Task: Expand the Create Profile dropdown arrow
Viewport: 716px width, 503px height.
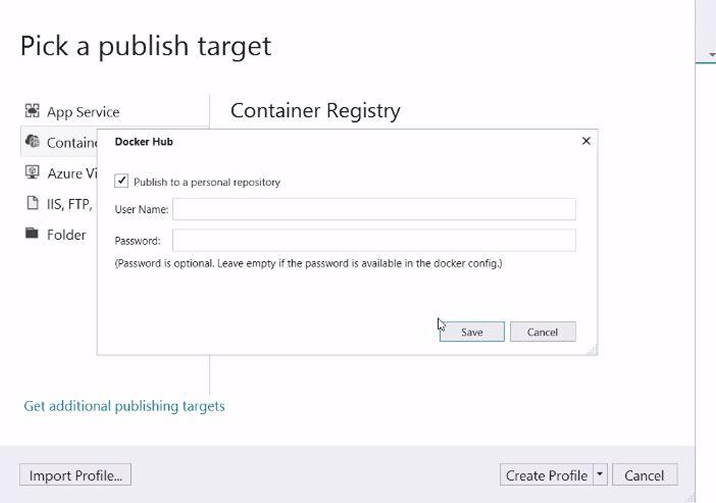Action: [599, 475]
